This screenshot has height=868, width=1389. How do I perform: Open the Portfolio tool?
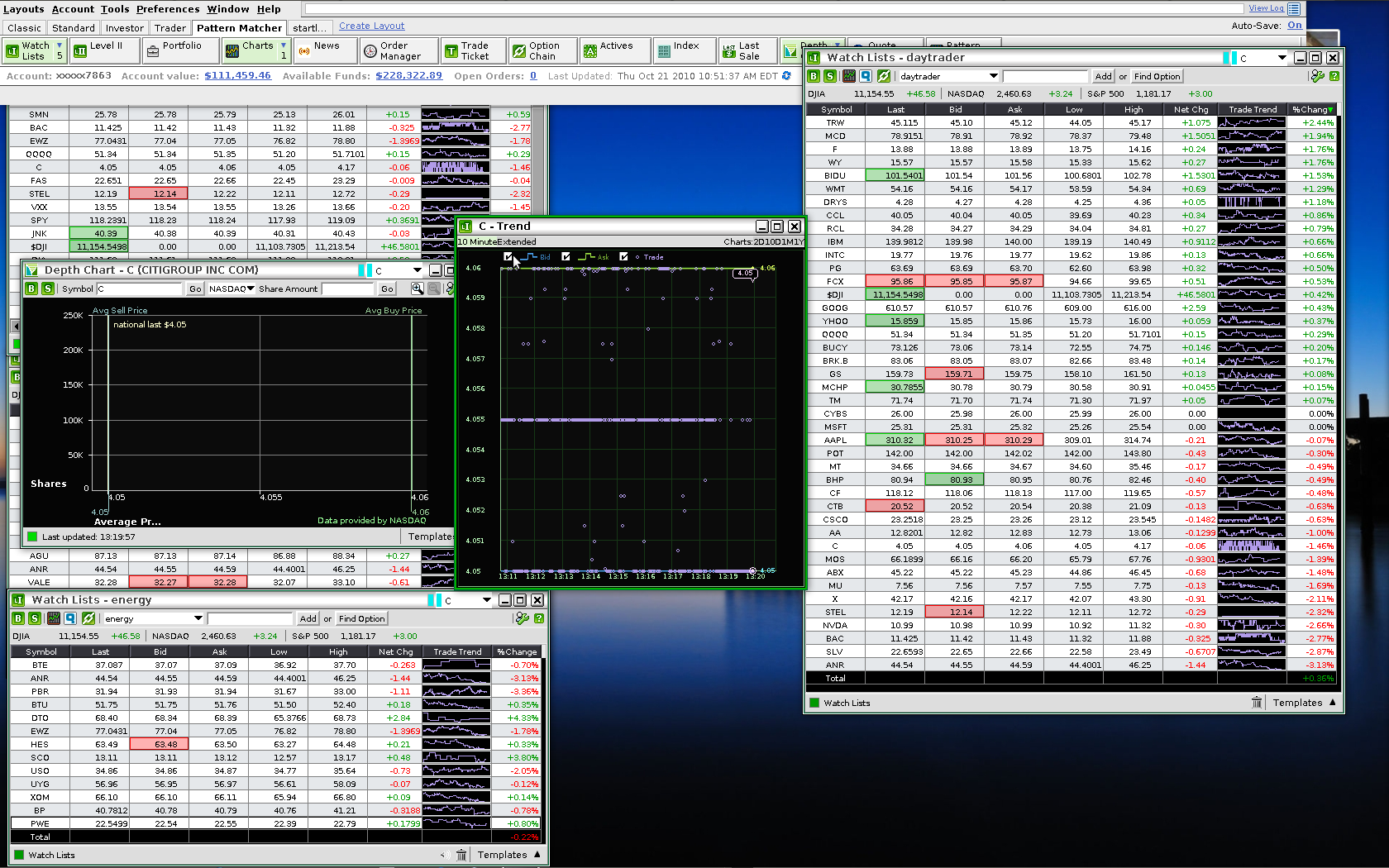point(180,51)
